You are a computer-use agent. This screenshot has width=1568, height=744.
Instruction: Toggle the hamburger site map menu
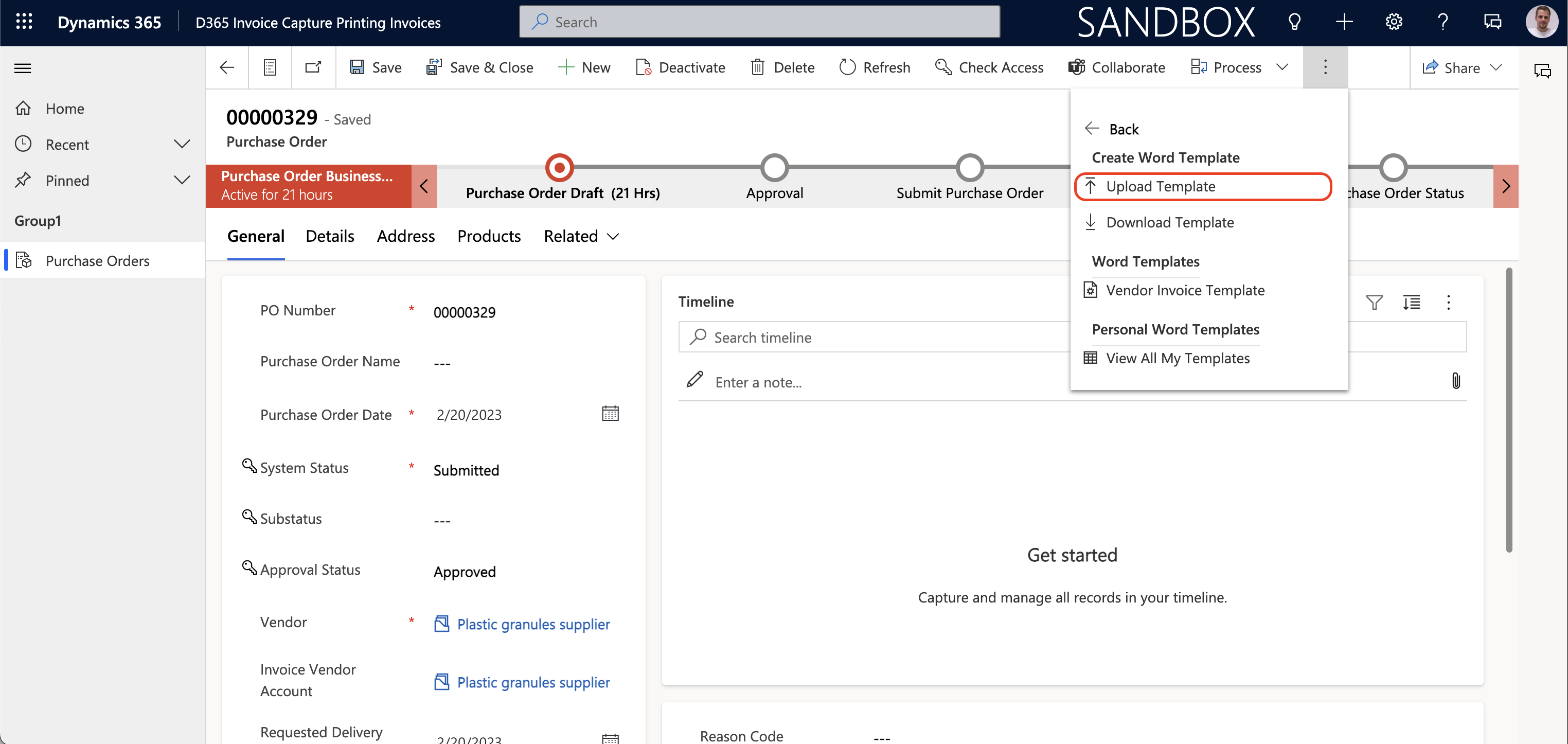coord(23,68)
